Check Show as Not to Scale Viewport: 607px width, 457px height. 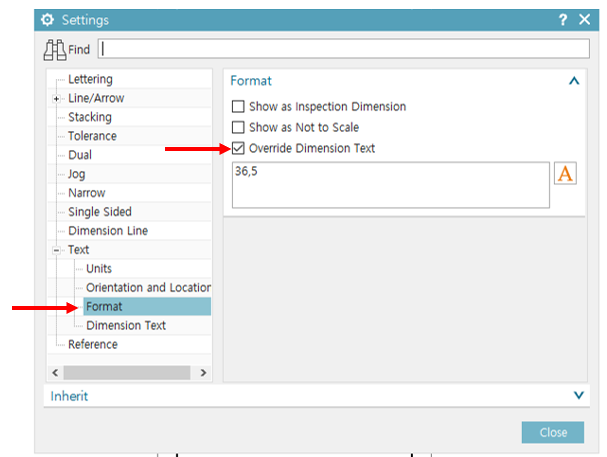238,127
